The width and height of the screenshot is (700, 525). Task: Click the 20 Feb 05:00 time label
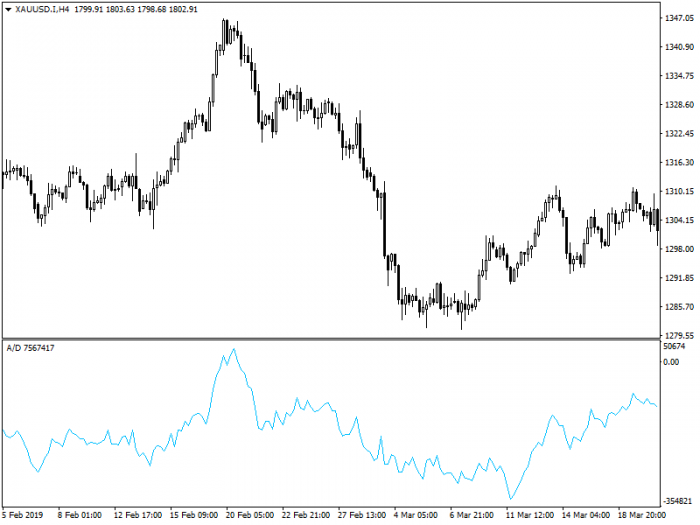[250, 515]
